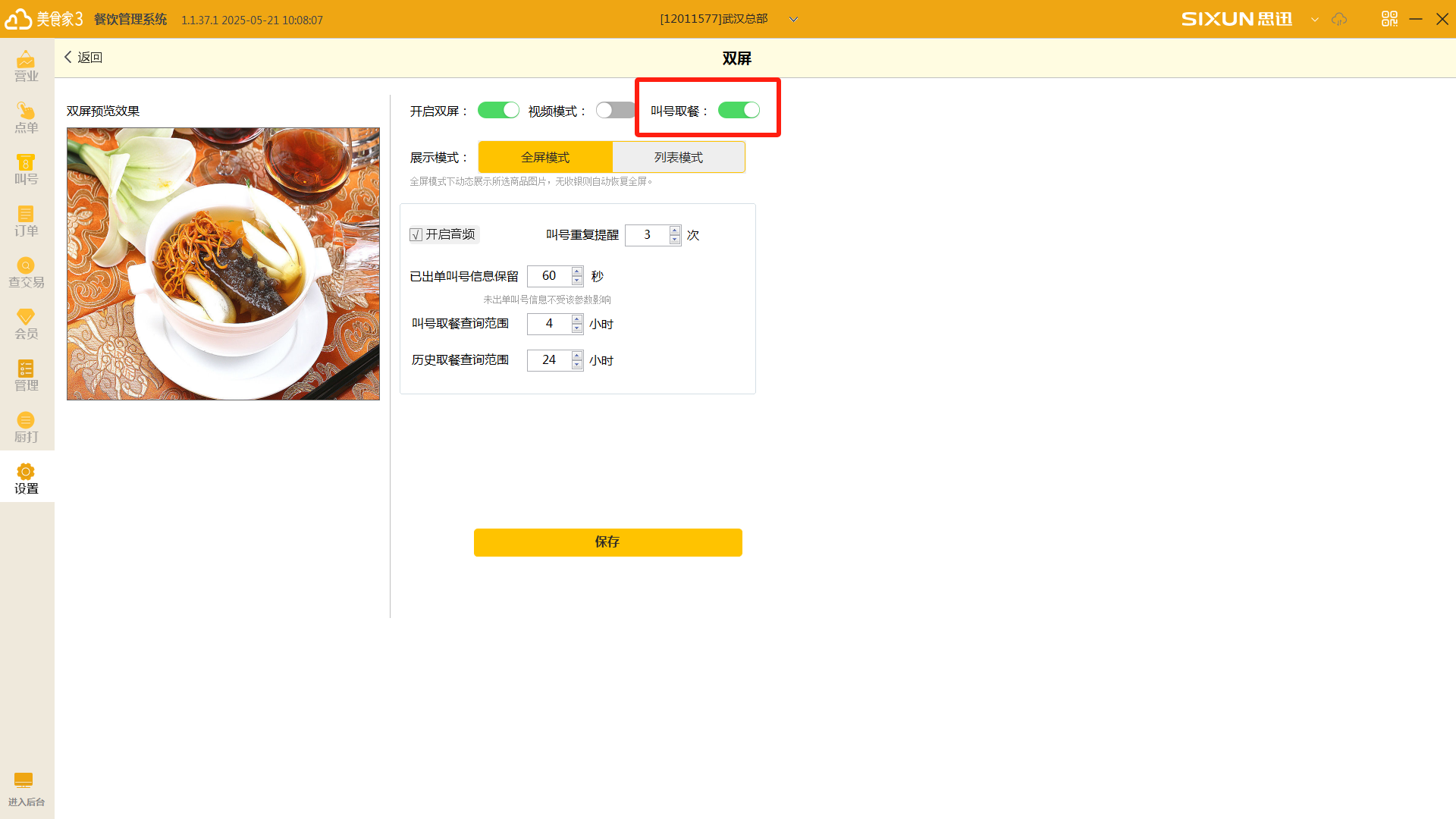Open the 订单 orders section
The image size is (1456, 819).
point(27,221)
